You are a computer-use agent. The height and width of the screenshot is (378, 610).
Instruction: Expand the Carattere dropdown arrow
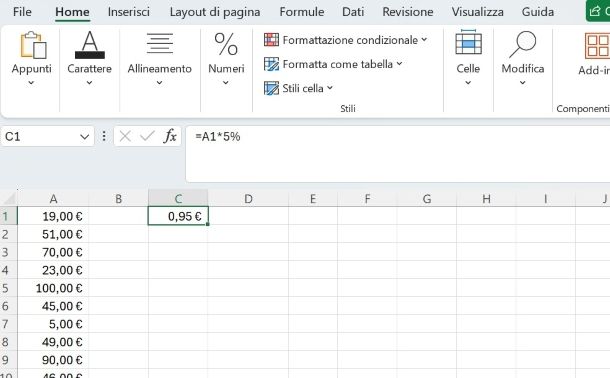point(89,82)
